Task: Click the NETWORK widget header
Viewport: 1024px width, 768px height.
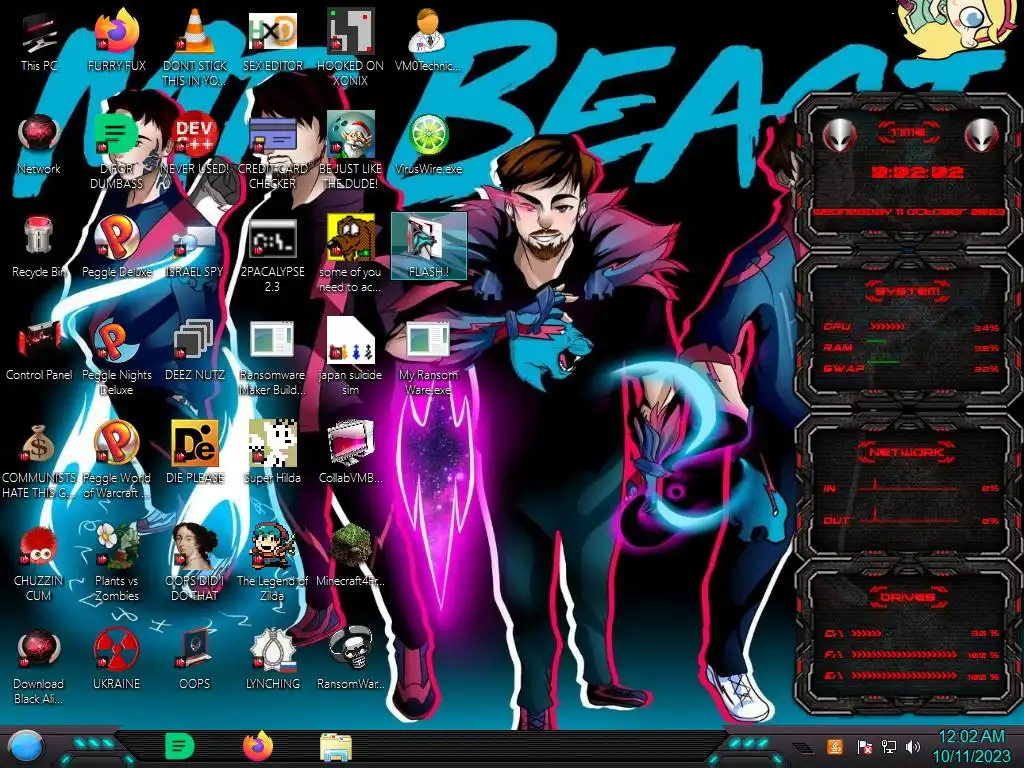Action: (907, 451)
